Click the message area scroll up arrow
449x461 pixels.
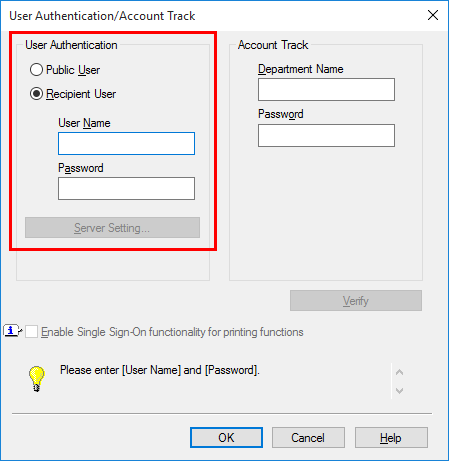[399, 372]
